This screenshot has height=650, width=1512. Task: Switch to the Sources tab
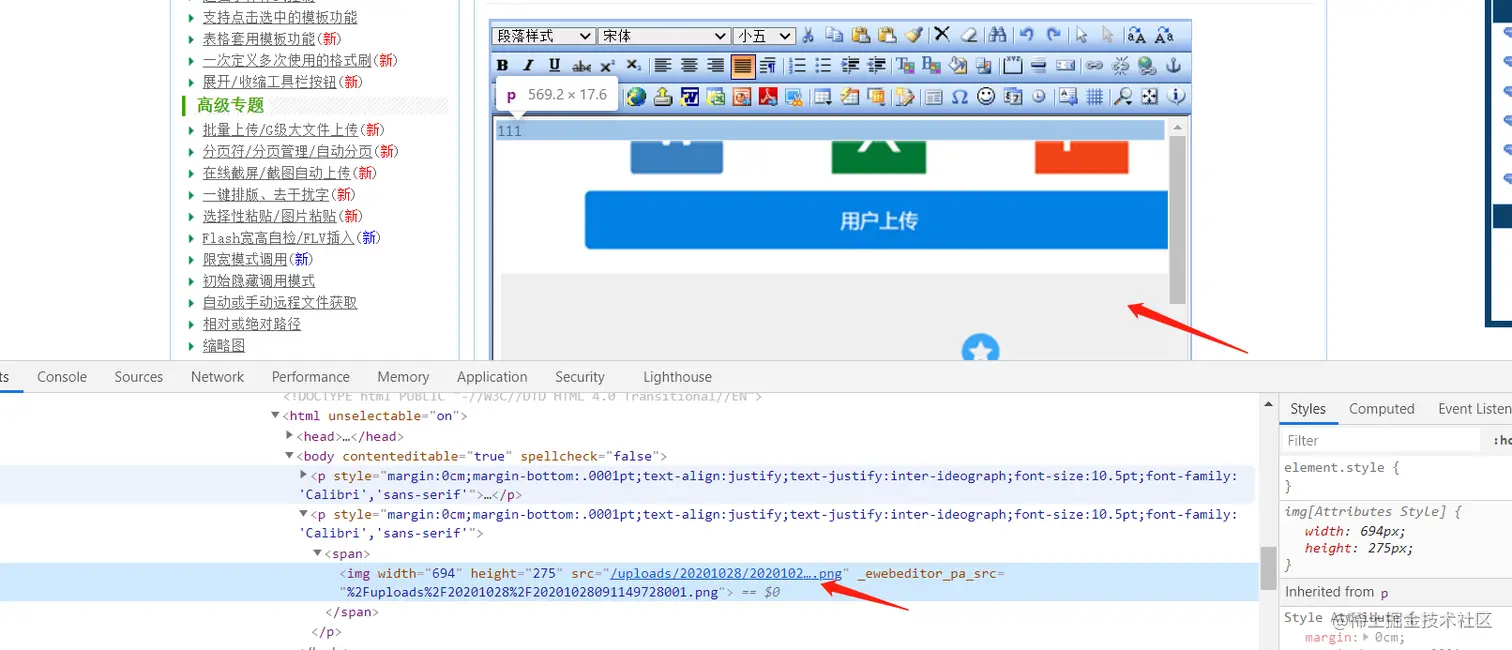[x=139, y=377]
